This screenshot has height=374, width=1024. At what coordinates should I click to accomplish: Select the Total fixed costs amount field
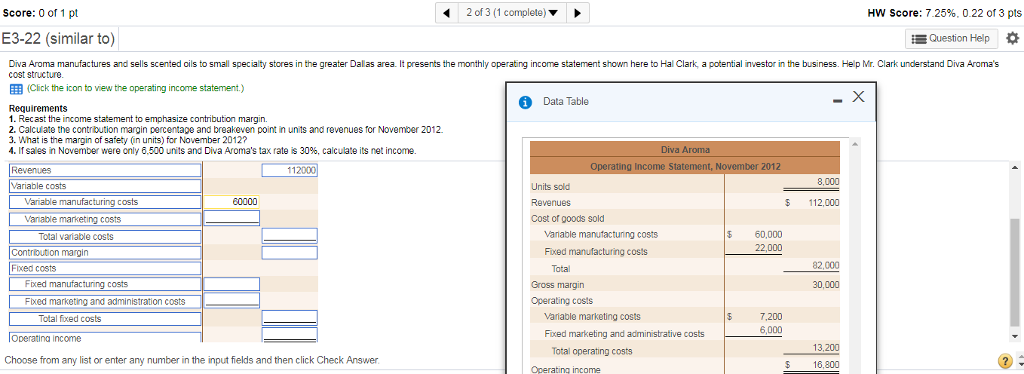click(290, 318)
